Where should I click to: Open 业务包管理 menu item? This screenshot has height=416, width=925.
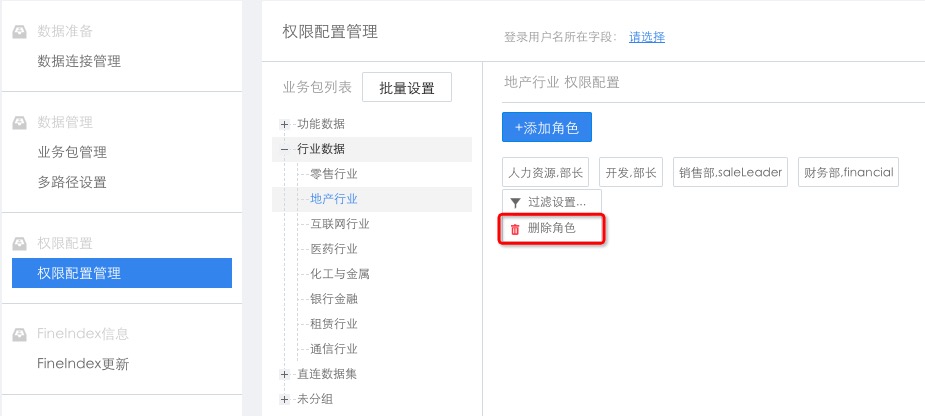72,152
